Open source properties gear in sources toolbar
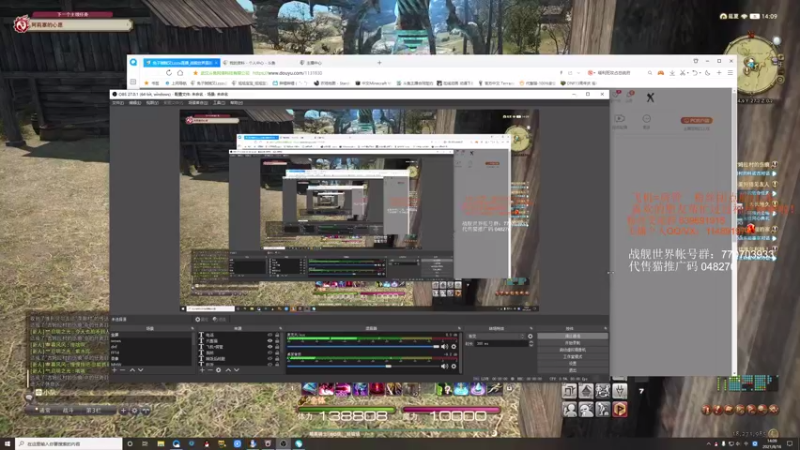 (218, 370)
